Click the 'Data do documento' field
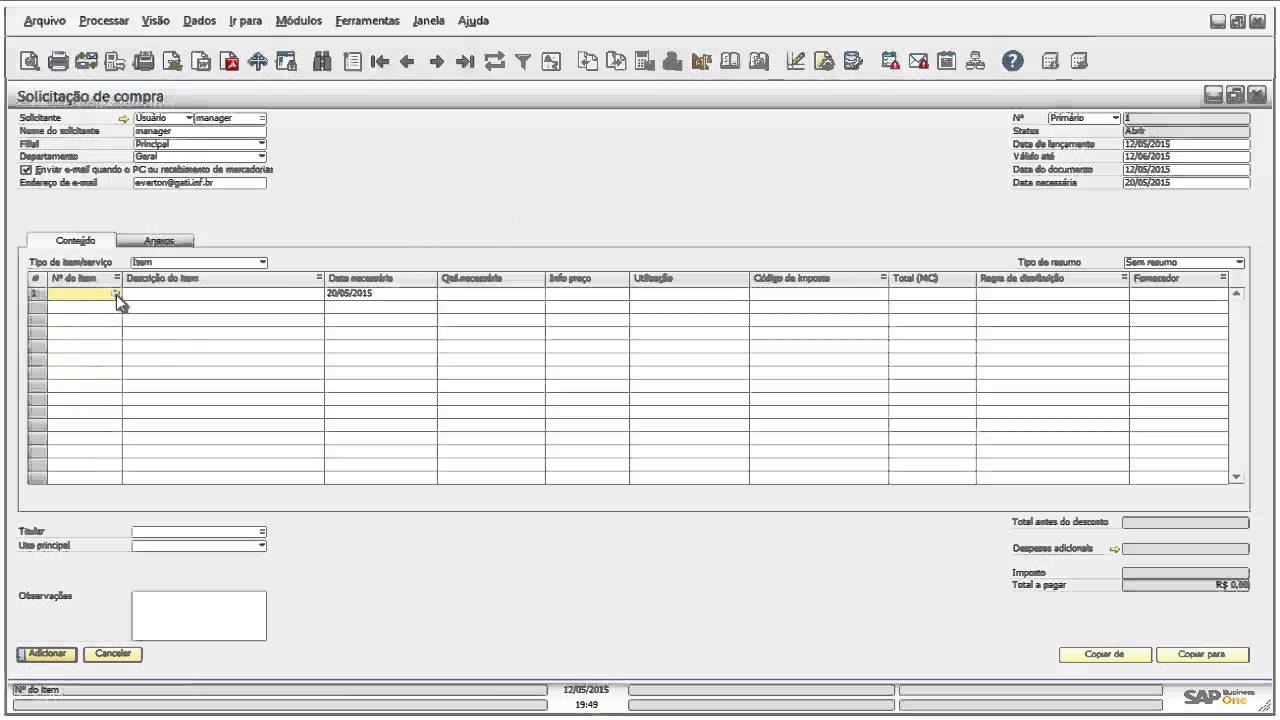Image resolution: width=1280 pixels, height=720 pixels. click(x=1186, y=170)
